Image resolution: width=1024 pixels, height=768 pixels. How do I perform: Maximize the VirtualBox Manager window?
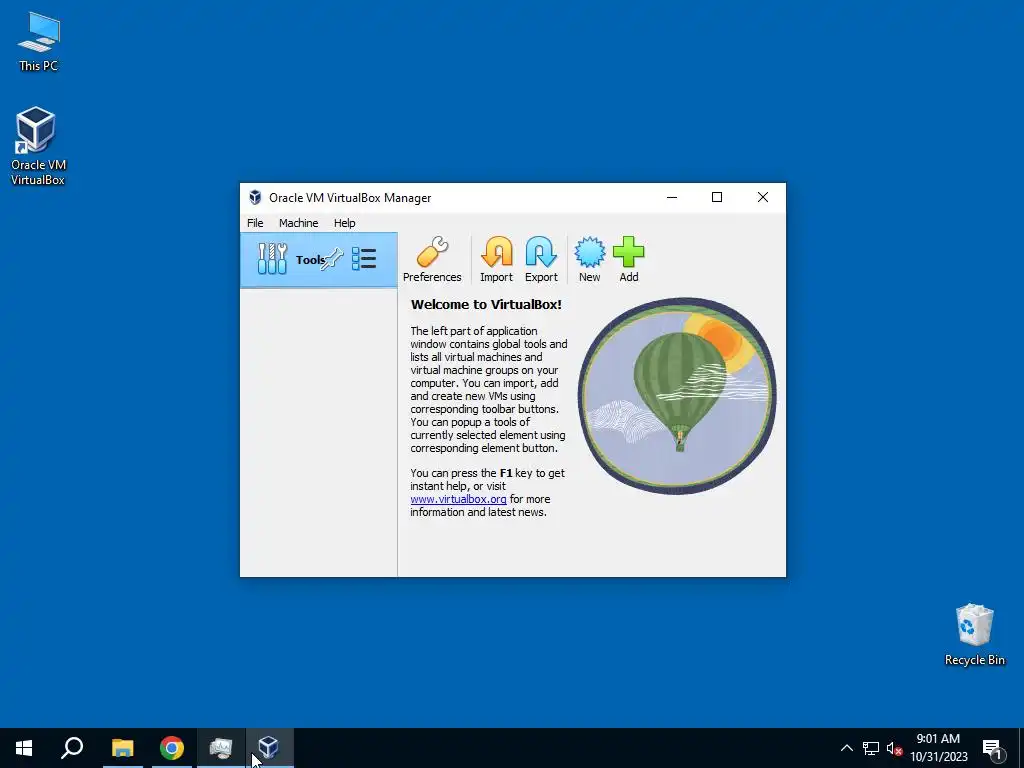coord(716,197)
